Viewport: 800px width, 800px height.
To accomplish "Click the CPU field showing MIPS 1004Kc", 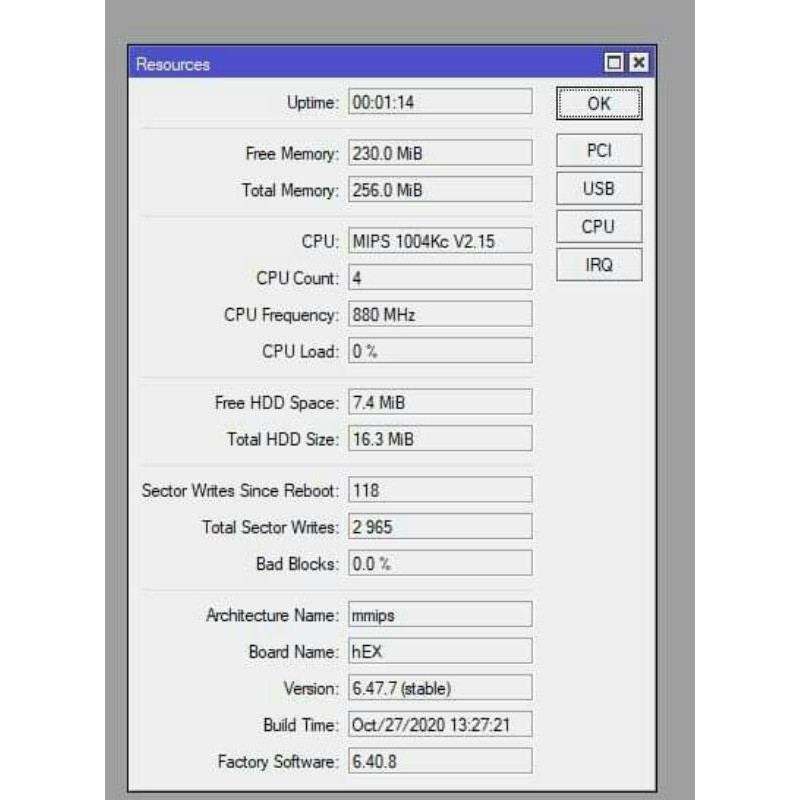I will (x=438, y=240).
